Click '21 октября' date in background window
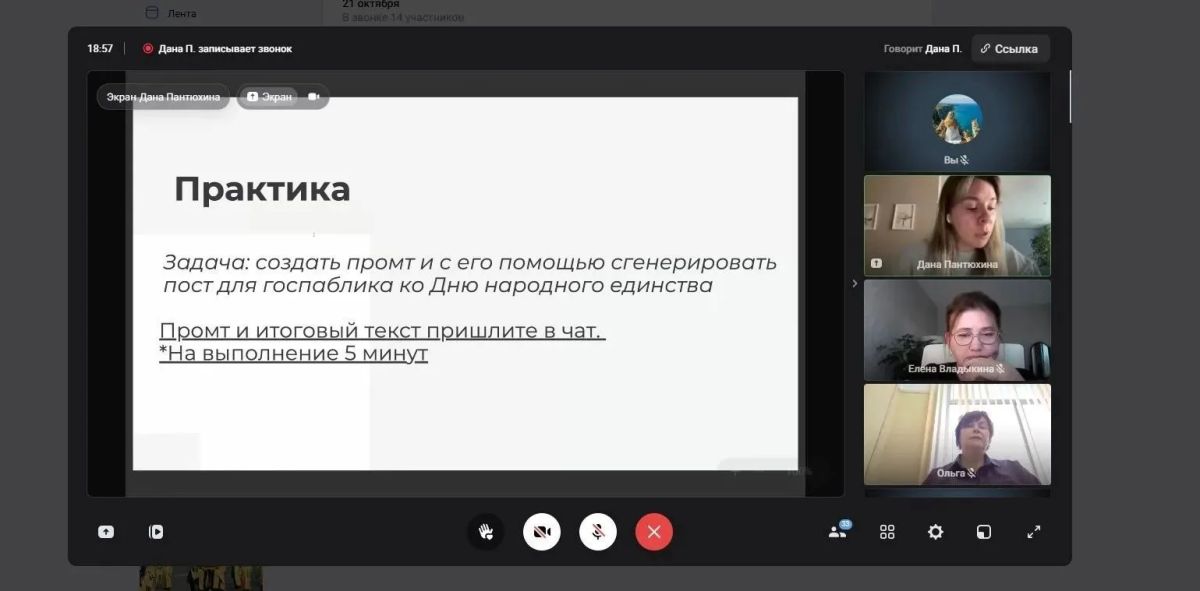Screen dimensions: 1200x591 click(x=371, y=4)
